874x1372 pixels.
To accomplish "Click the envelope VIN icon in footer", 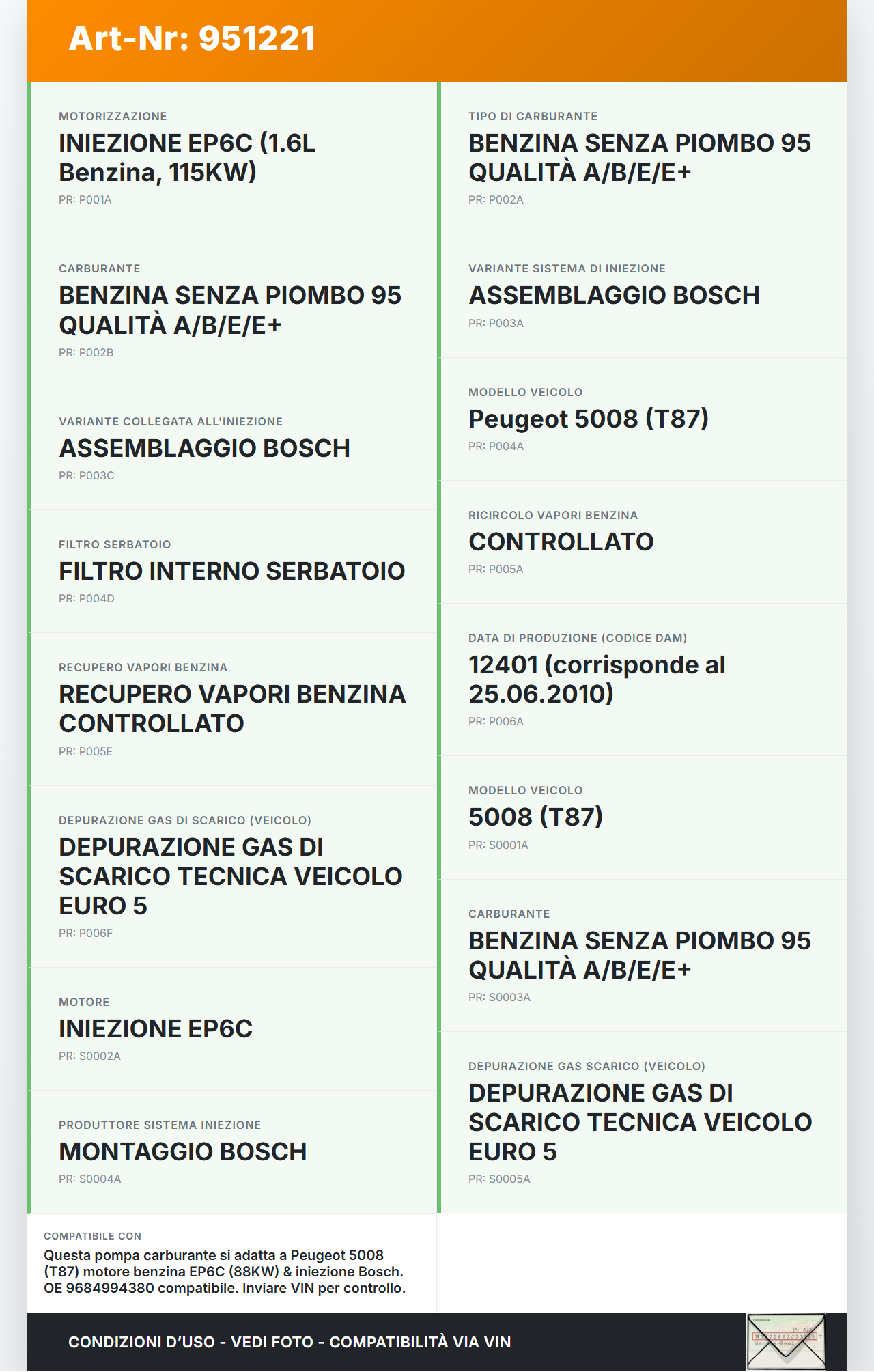I will (x=786, y=1341).
